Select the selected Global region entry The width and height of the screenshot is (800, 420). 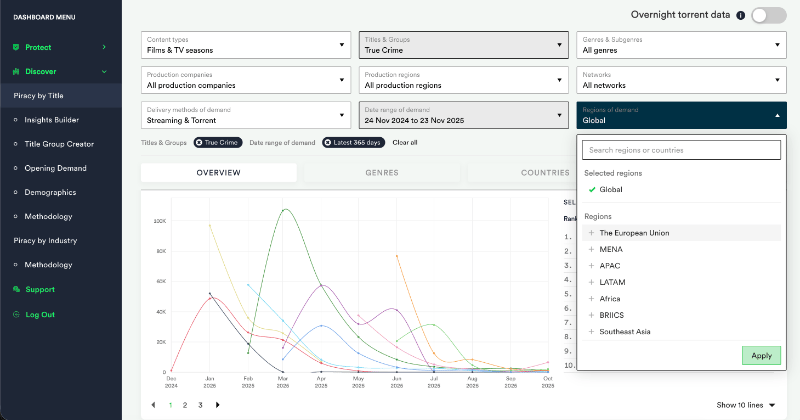pyautogui.click(x=681, y=189)
